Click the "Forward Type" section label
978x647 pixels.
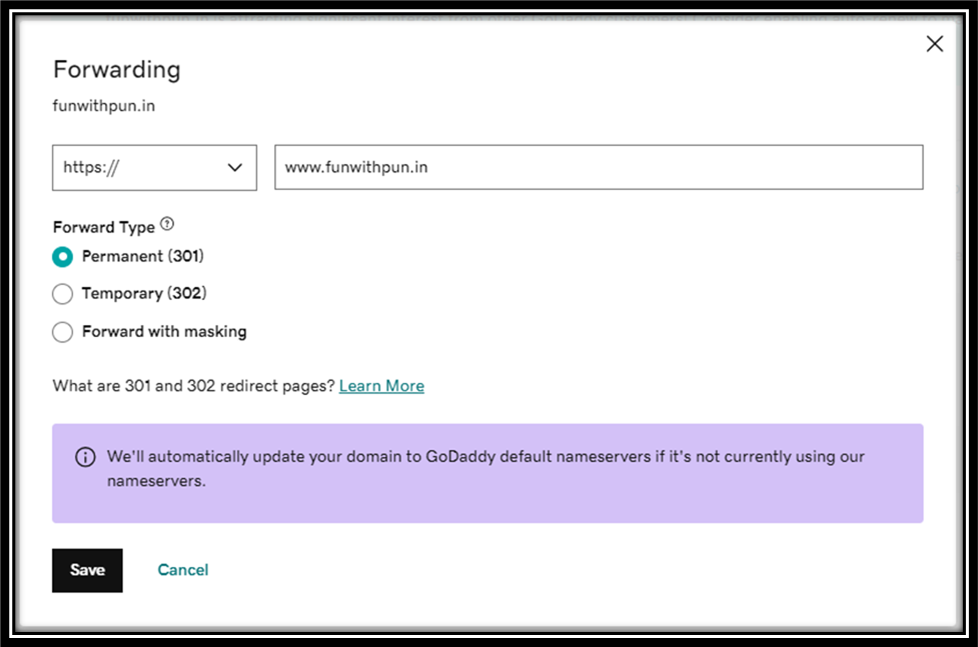[x=104, y=227]
